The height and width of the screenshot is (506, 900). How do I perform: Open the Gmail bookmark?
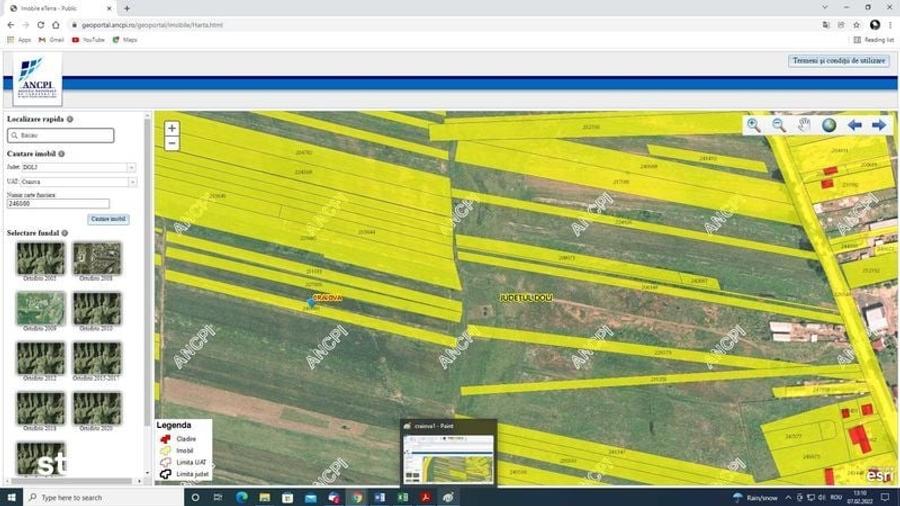coord(51,40)
